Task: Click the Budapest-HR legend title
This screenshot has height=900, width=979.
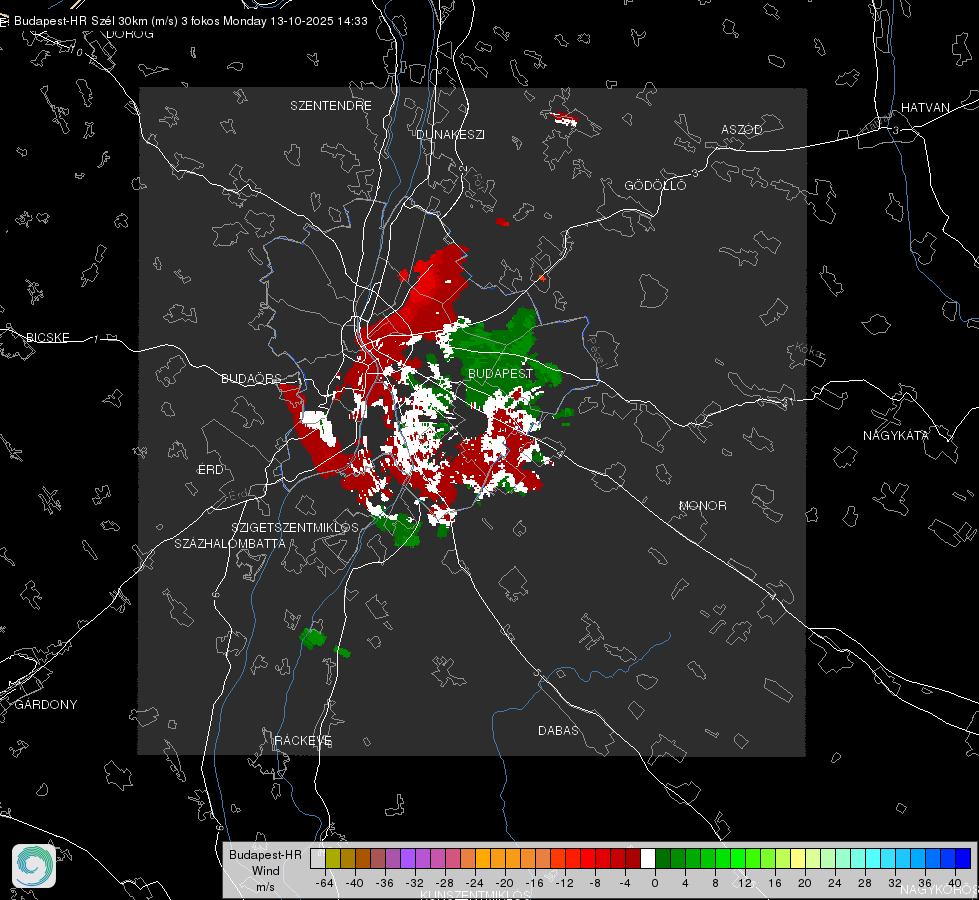Action: [265, 855]
